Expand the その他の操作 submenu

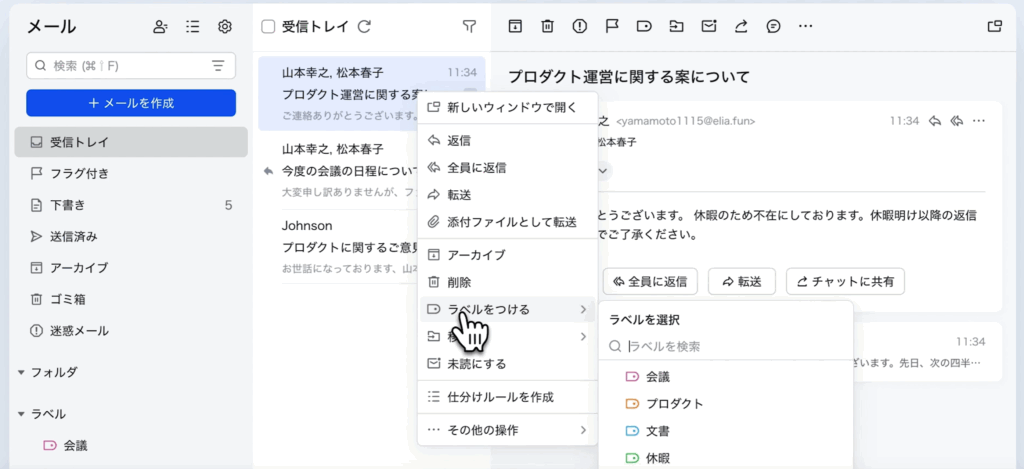(507, 430)
